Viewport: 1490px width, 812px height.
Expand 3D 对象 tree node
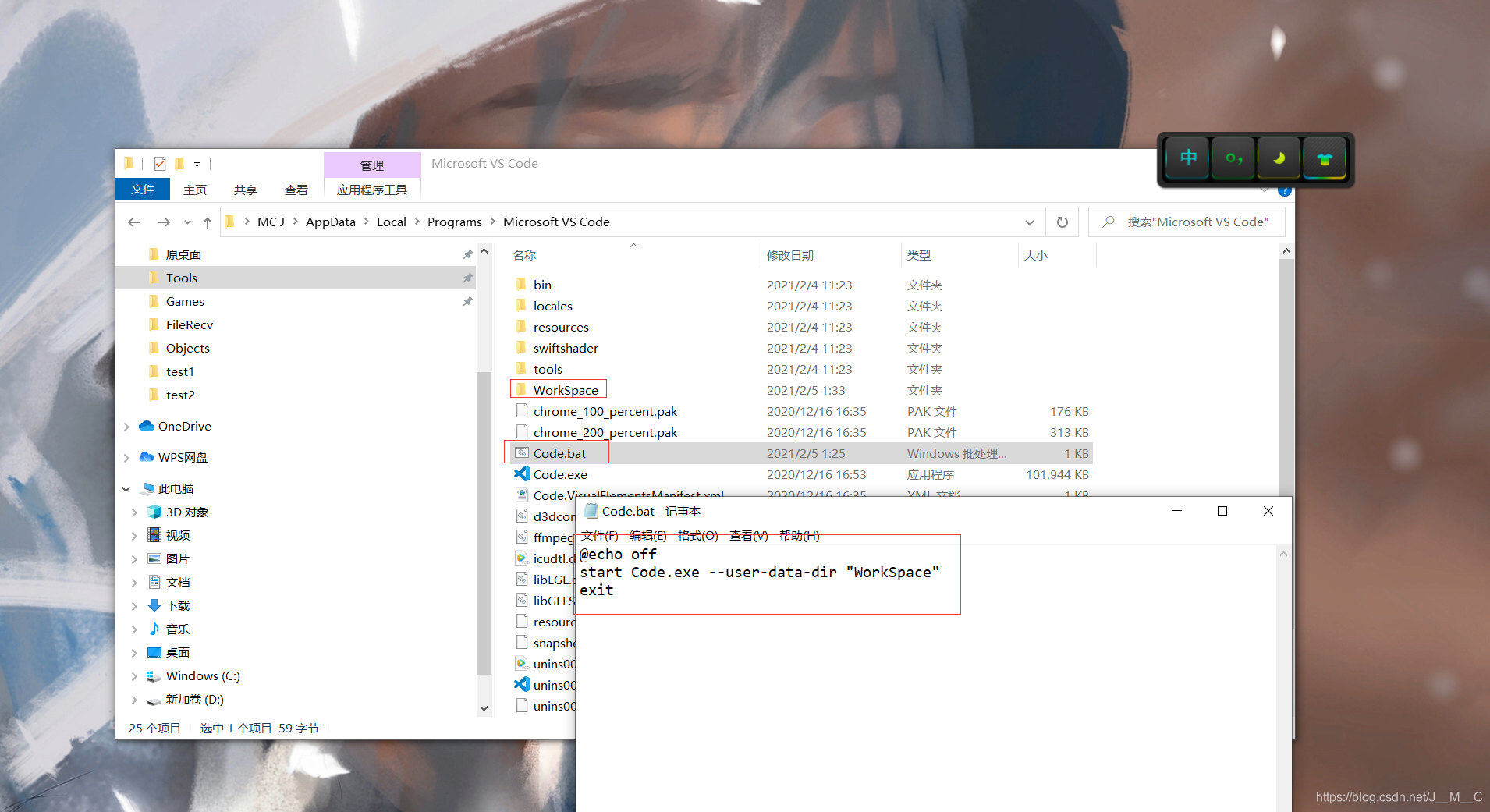point(134,512)
